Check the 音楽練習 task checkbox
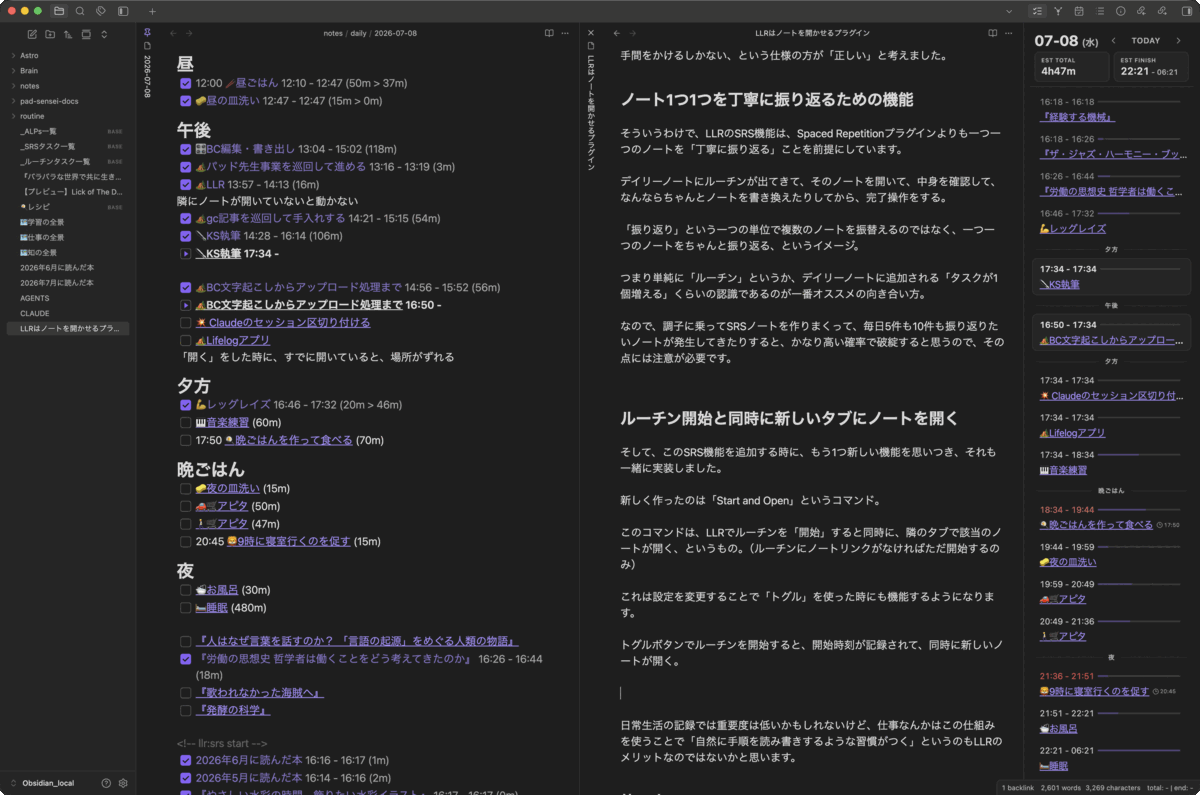Viewport: 1200px width, 795px height. [x=186, y=423]
